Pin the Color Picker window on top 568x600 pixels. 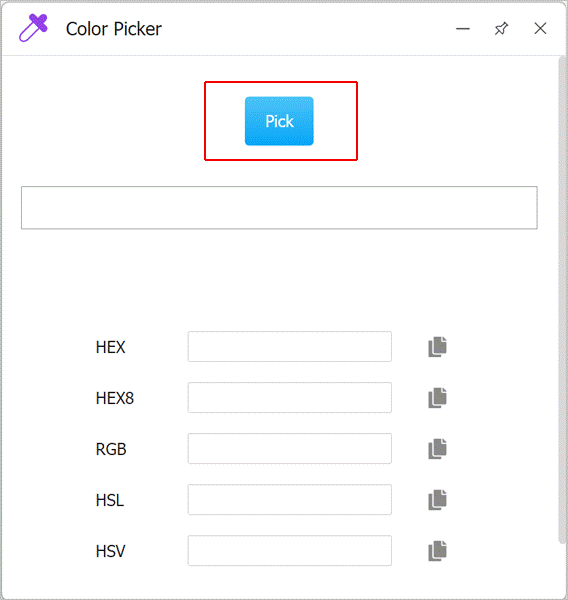coord(501,29)
